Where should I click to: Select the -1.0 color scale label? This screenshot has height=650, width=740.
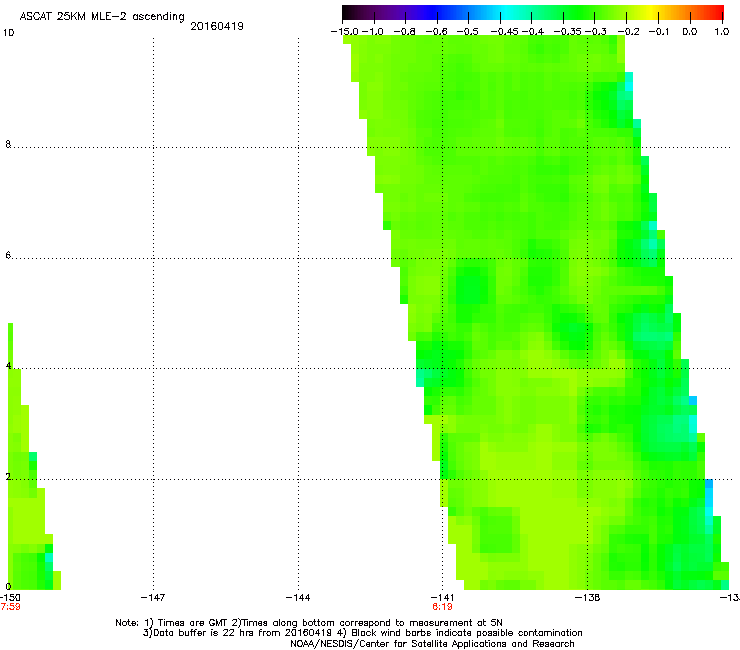(373, 32)
